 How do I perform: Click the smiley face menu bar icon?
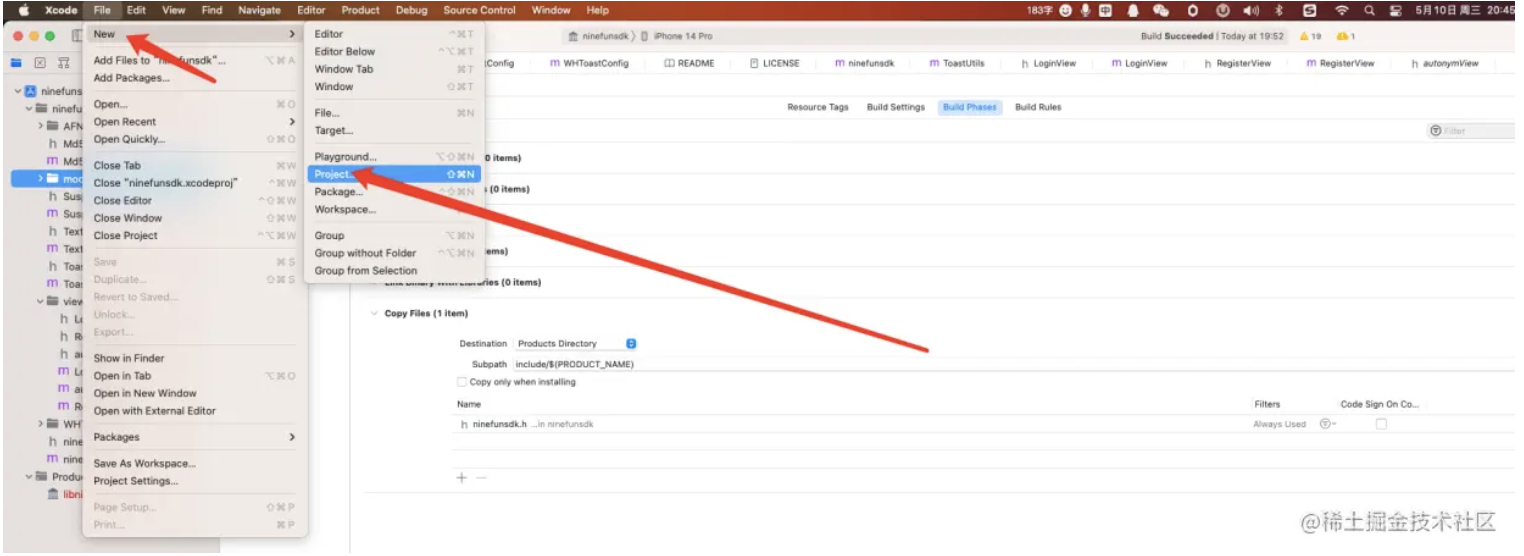point(1066,10)
